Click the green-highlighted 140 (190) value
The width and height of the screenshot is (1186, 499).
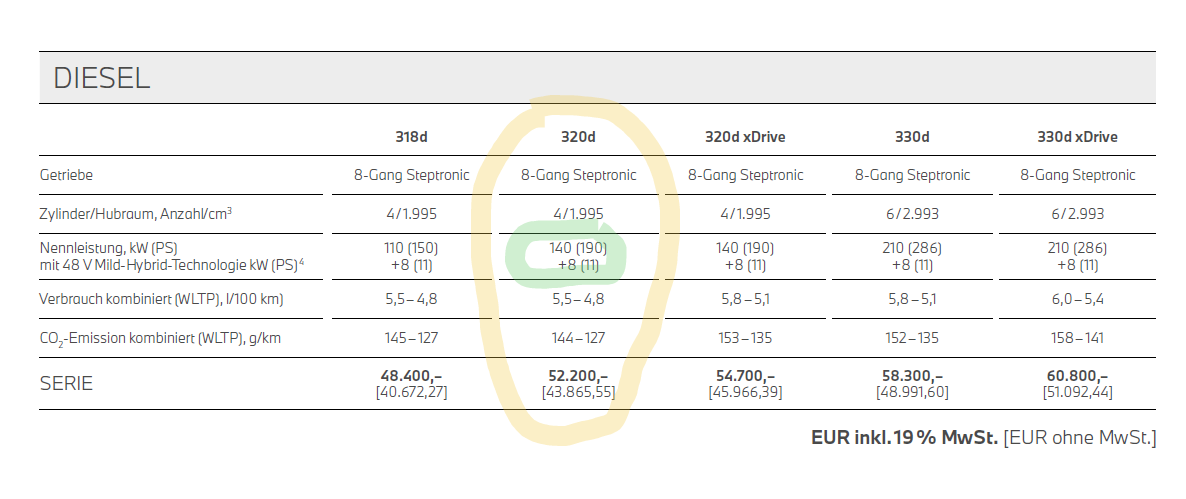579,248
